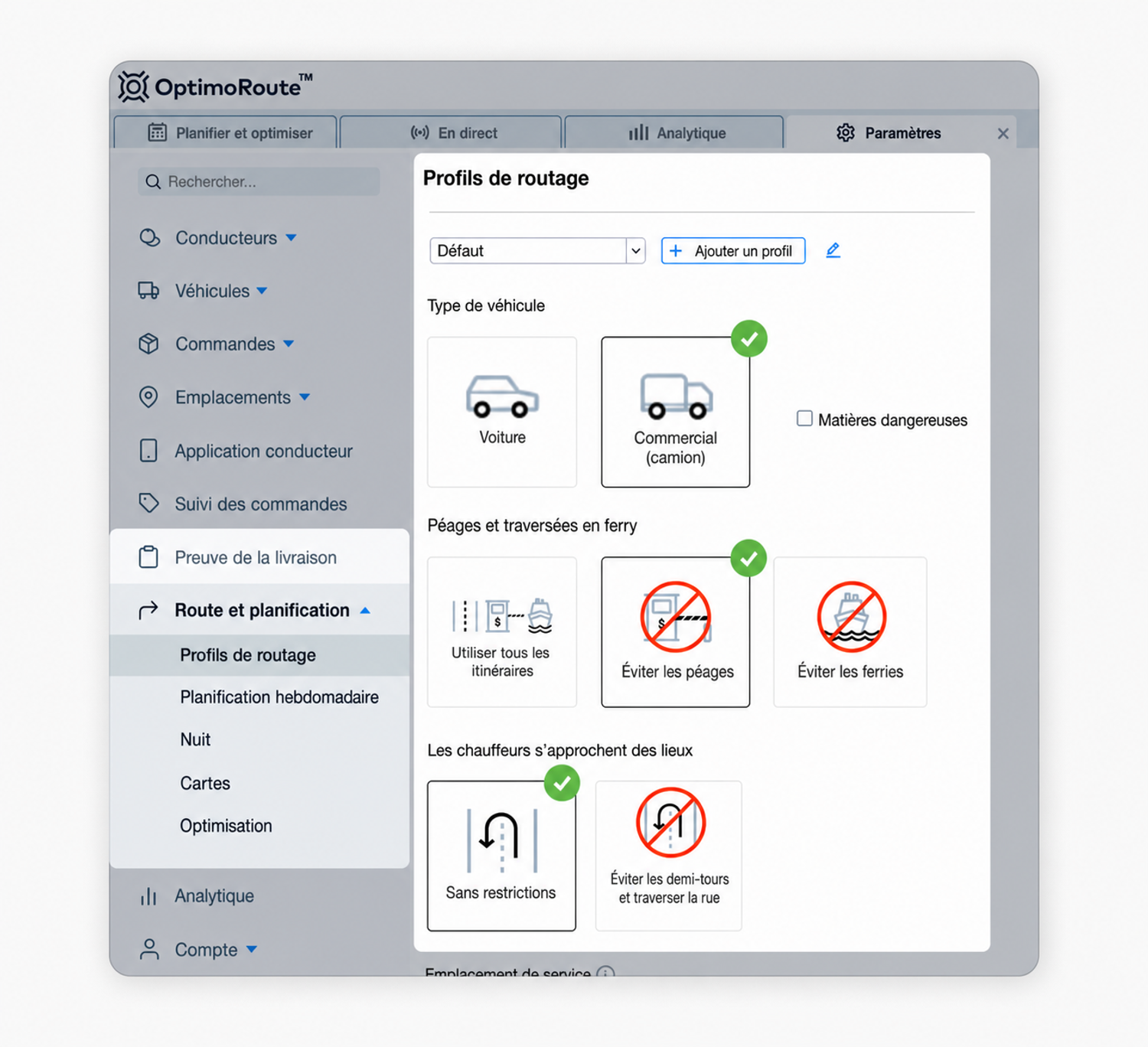
Task: Open the Cartes submenu item
Action: coord(205,783)
